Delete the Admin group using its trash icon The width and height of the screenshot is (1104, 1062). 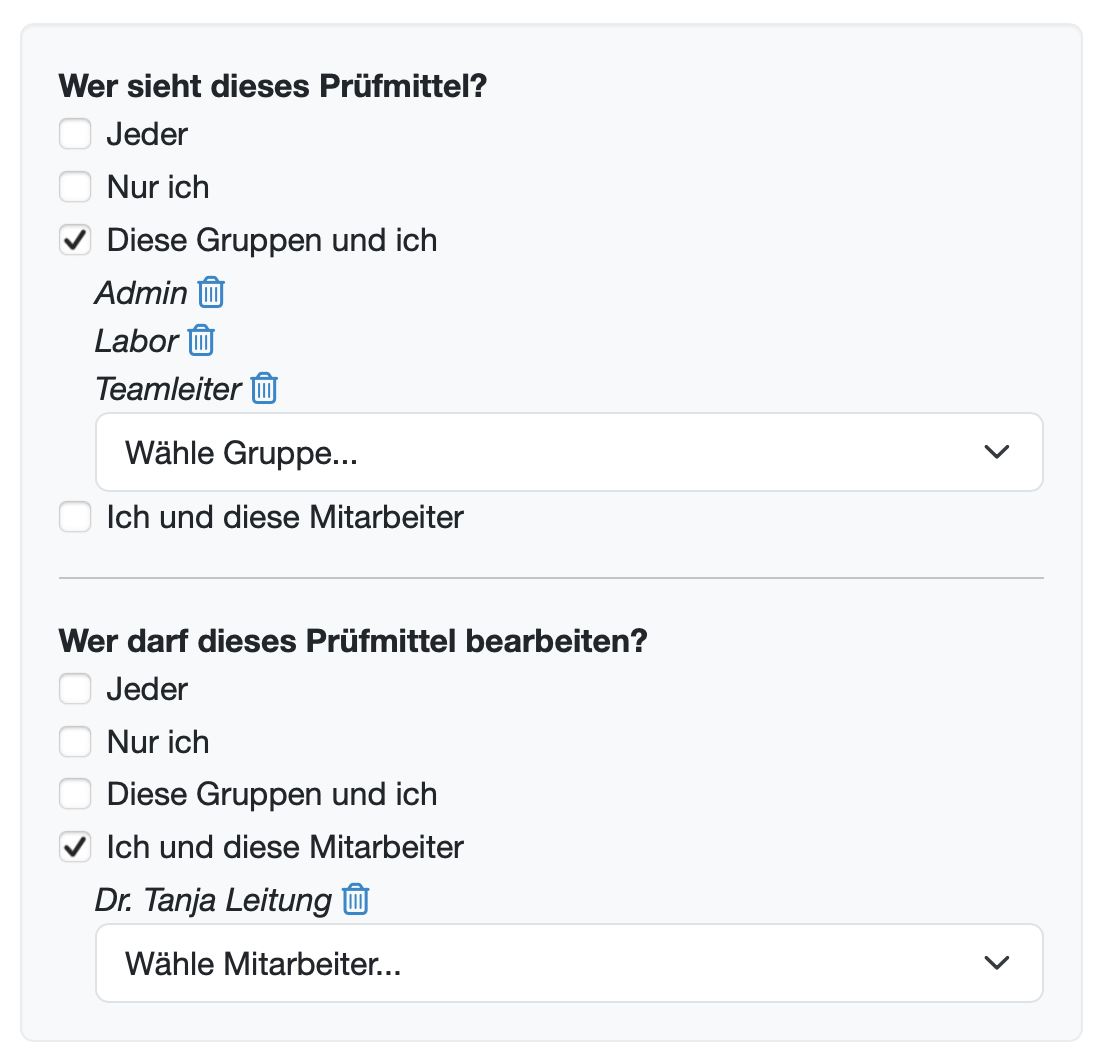point(211,292)
